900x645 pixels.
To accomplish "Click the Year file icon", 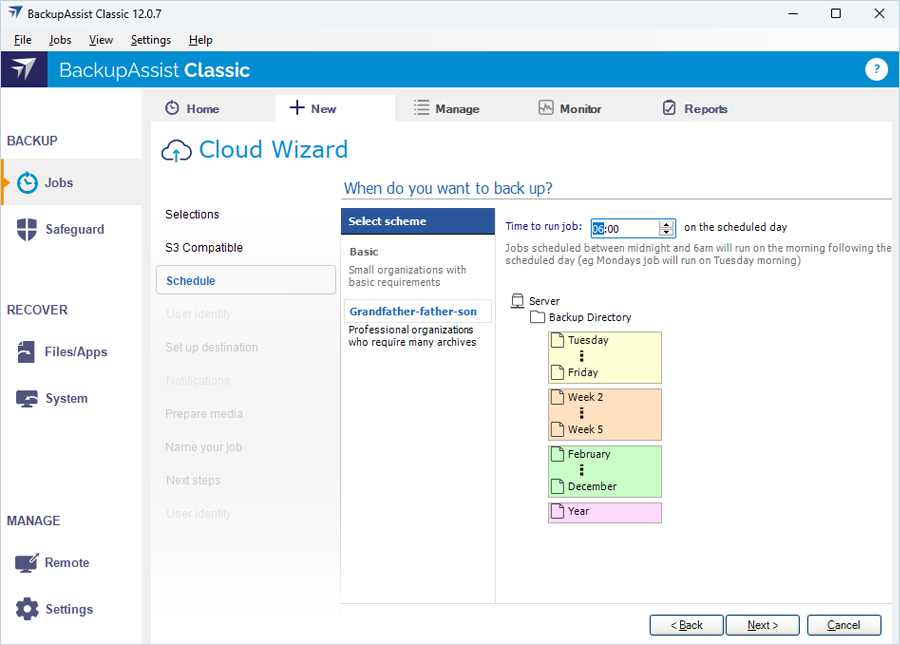I will pyautogui.click(x=557, y=511).
